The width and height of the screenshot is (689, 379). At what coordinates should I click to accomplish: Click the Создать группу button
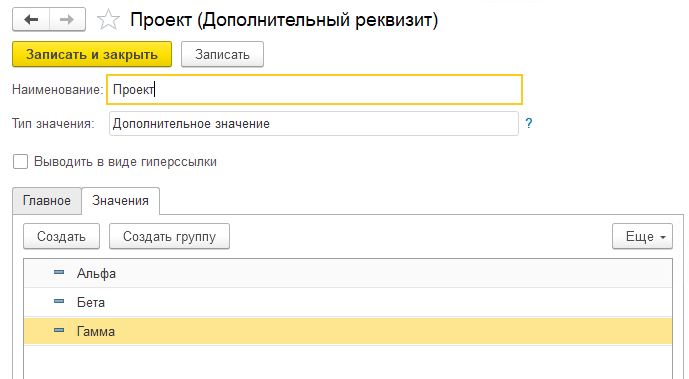(x=169, y=236)
